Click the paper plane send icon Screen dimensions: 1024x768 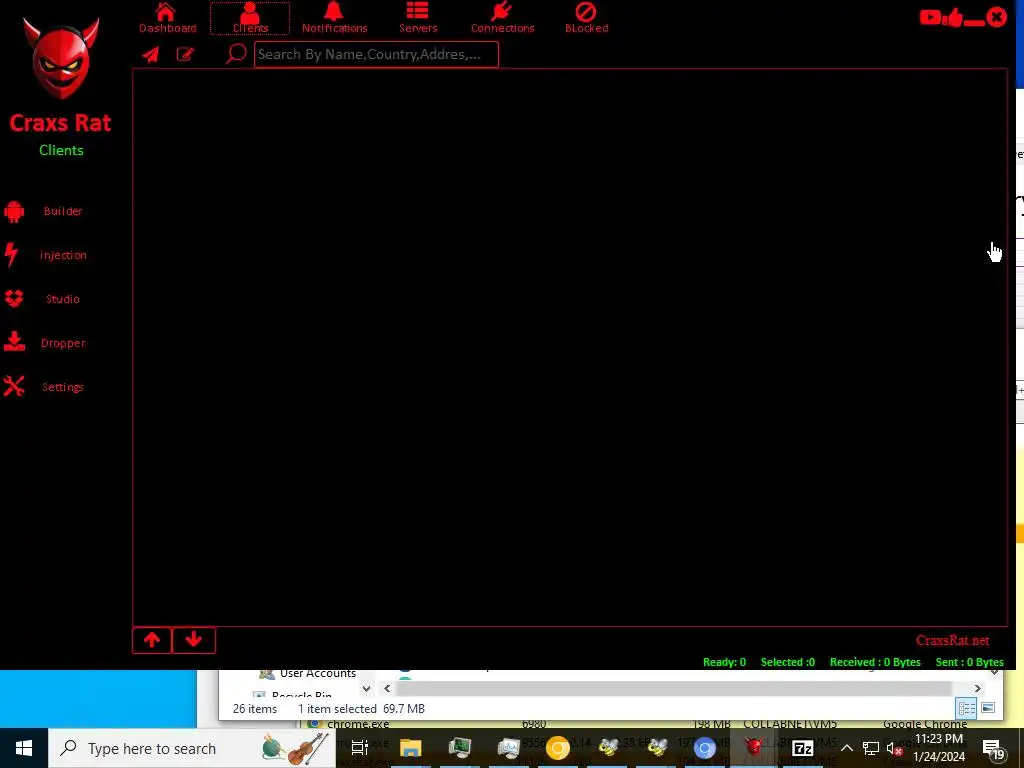tap(151, 54)
